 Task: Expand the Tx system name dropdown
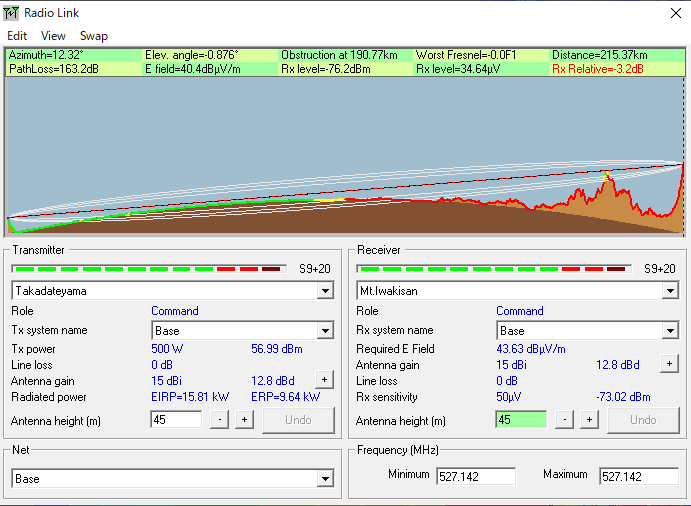click(325, 331)
